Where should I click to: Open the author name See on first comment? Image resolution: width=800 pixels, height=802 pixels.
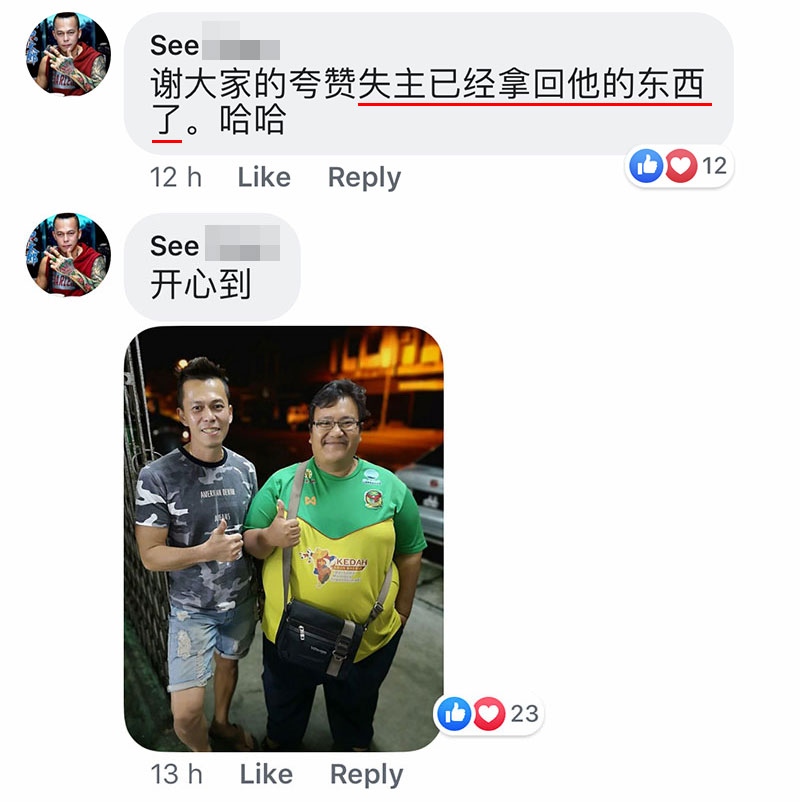[174, 46]
